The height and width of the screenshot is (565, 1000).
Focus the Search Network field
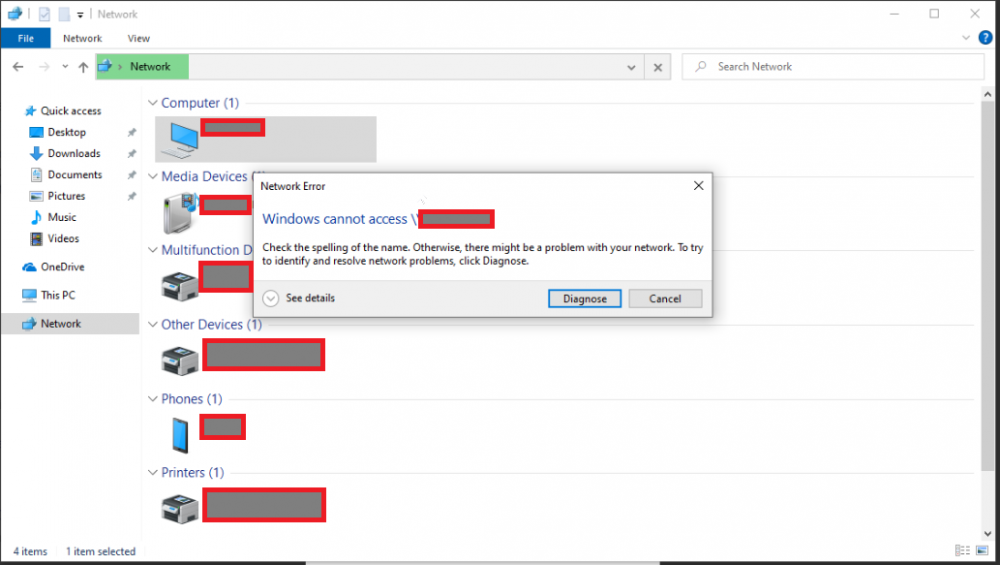point(832,66)
